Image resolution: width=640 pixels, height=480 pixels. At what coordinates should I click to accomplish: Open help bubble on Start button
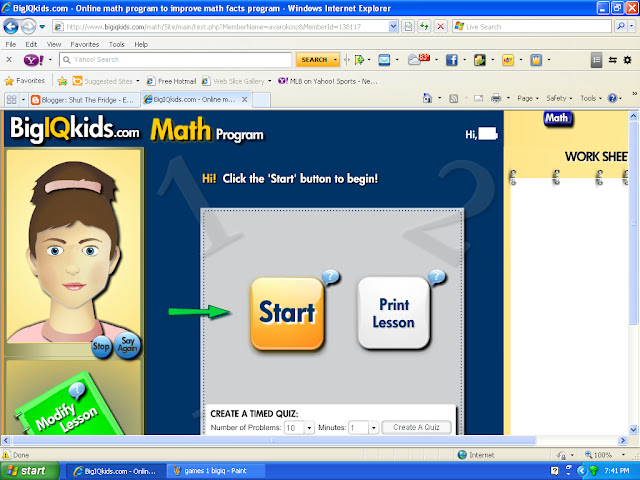tap(331, 277)
